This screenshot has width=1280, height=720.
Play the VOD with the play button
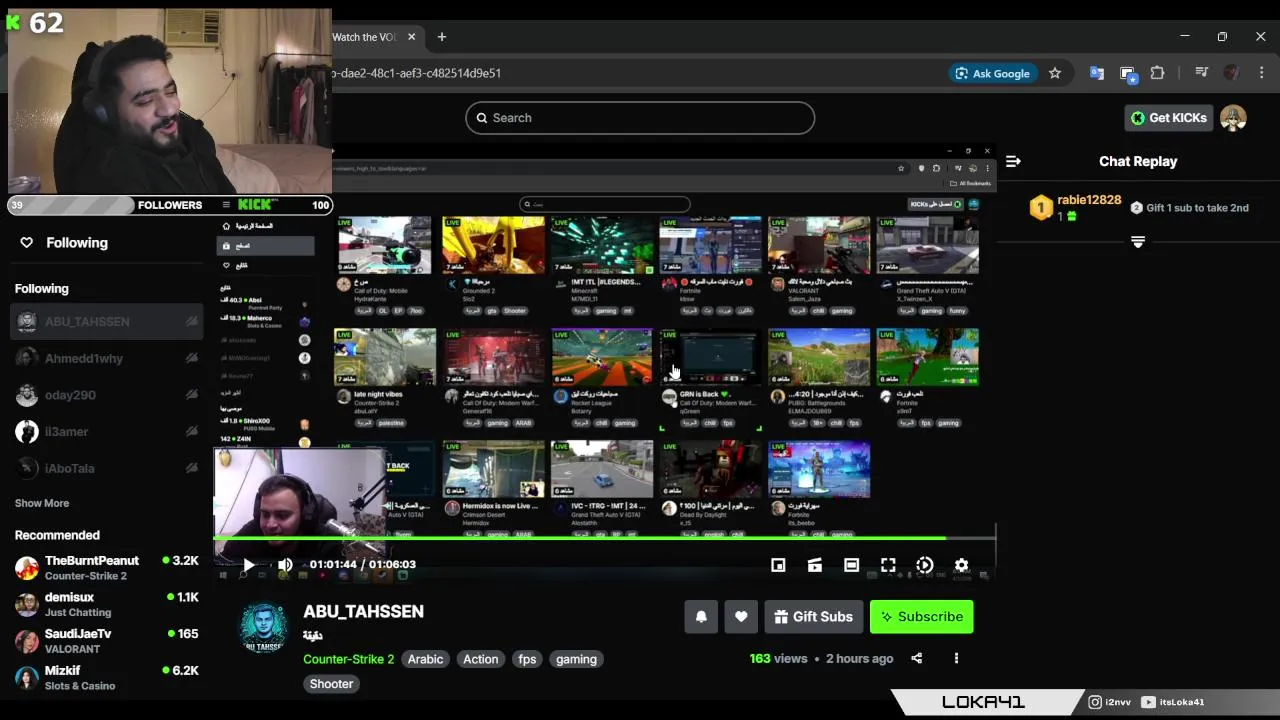(248, 565)
